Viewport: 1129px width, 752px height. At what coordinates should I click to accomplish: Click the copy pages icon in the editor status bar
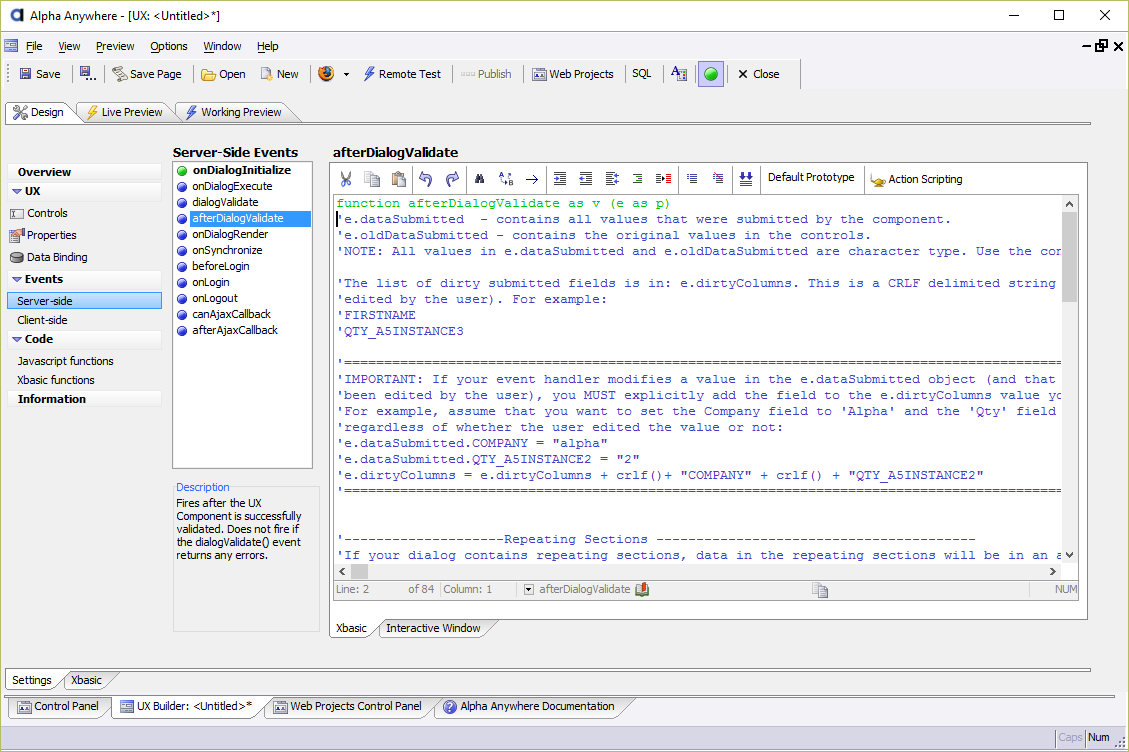click(820, 590)
